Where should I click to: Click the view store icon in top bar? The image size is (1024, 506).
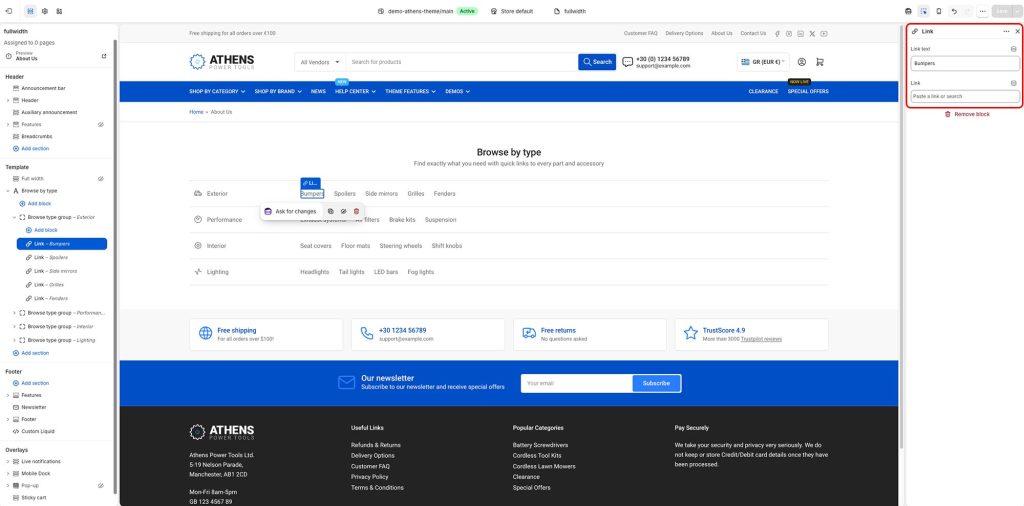(x=908, y=11)
